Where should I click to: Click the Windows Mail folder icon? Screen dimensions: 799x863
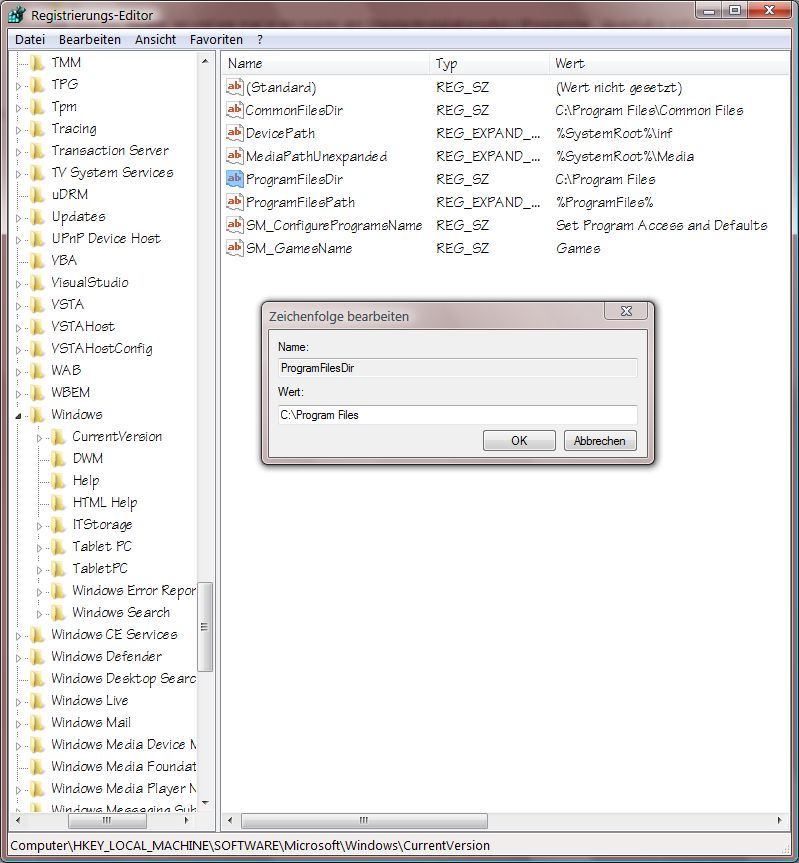pos(37,723)
